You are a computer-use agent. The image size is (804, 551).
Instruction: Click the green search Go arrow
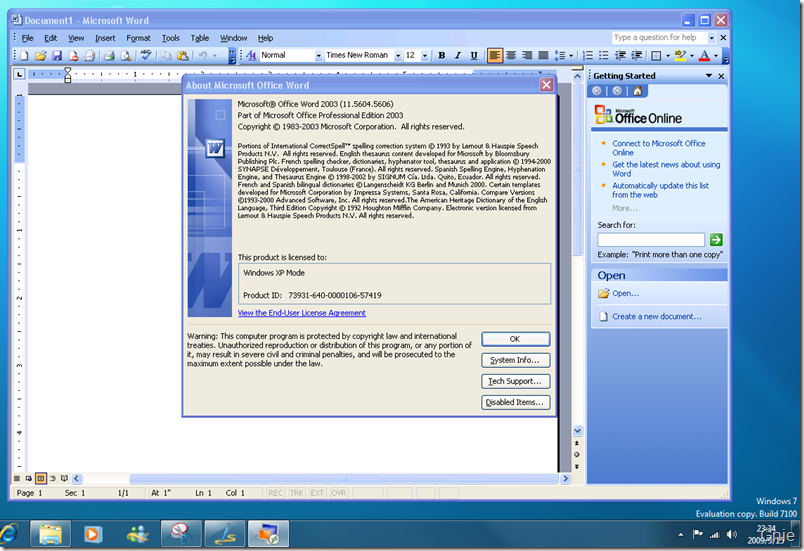pos(716,239)
